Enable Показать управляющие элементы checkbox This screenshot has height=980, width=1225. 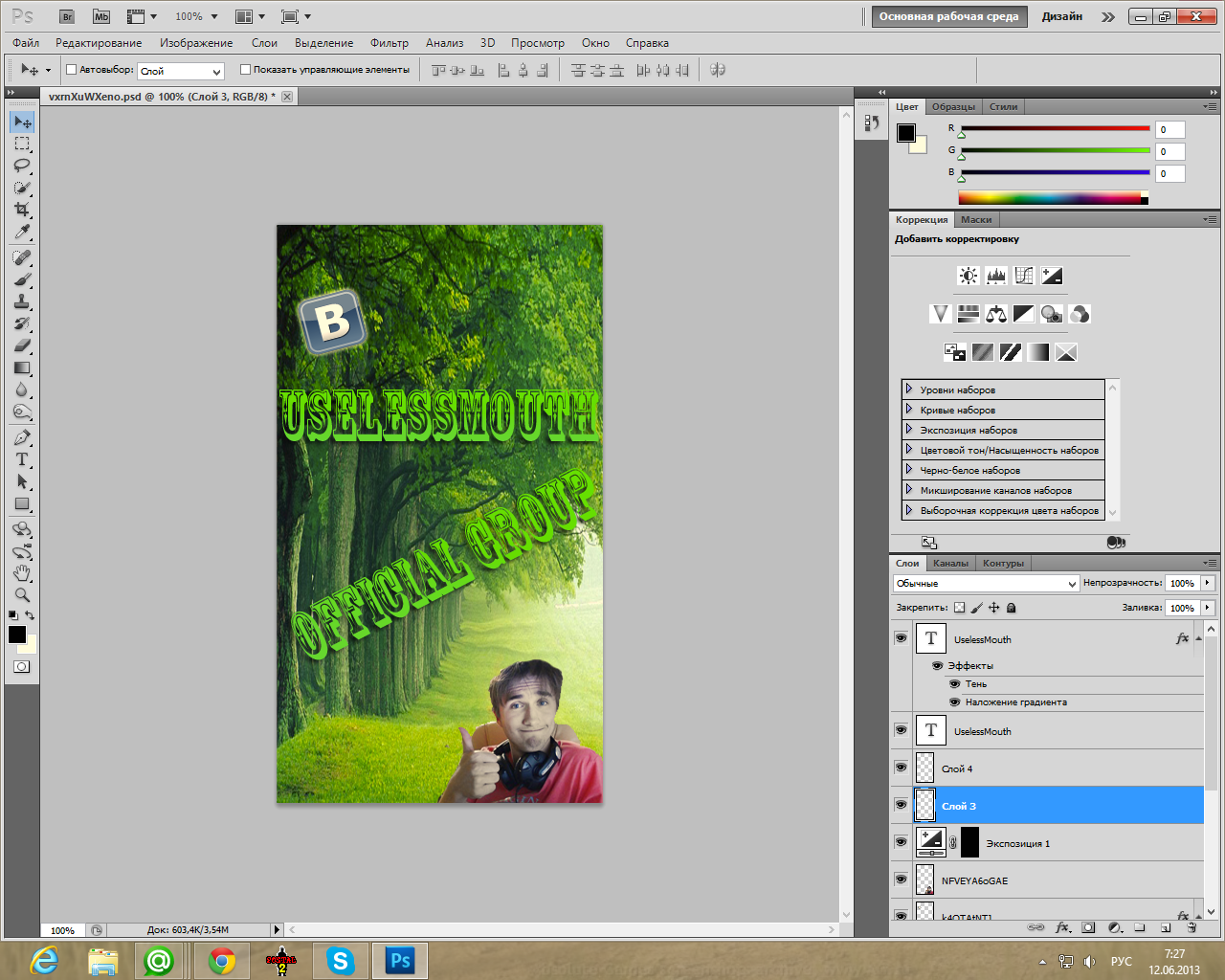245,70
